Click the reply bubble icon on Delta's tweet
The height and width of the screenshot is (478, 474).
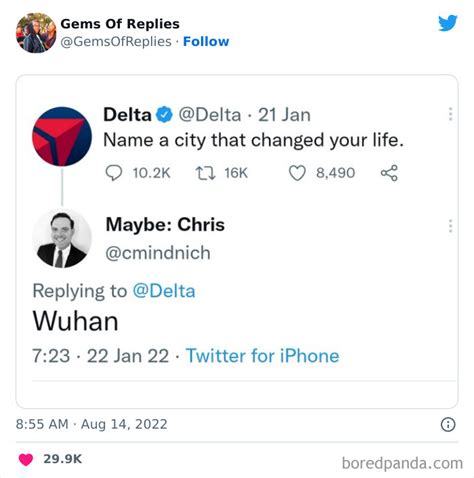tap(114, 173)
